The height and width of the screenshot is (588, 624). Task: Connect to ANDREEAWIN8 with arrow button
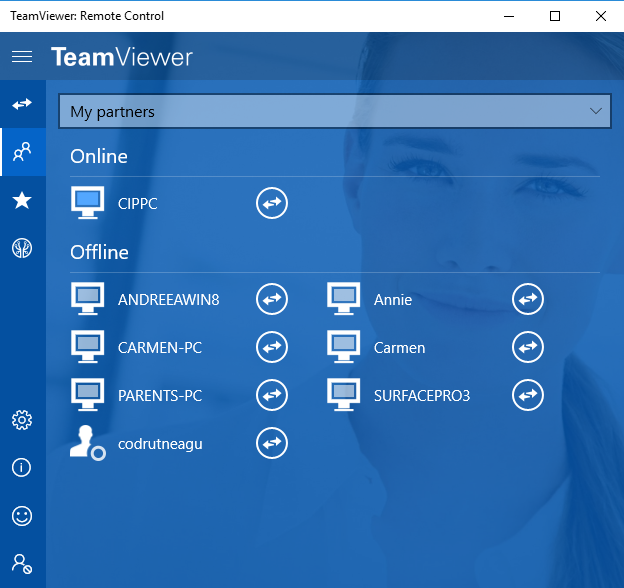(x=272, y=299)
